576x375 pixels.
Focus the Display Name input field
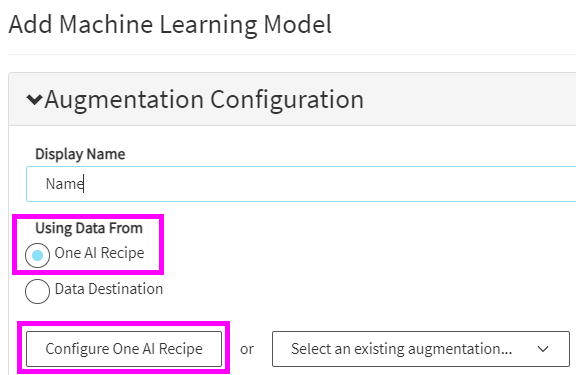point(301,184)
